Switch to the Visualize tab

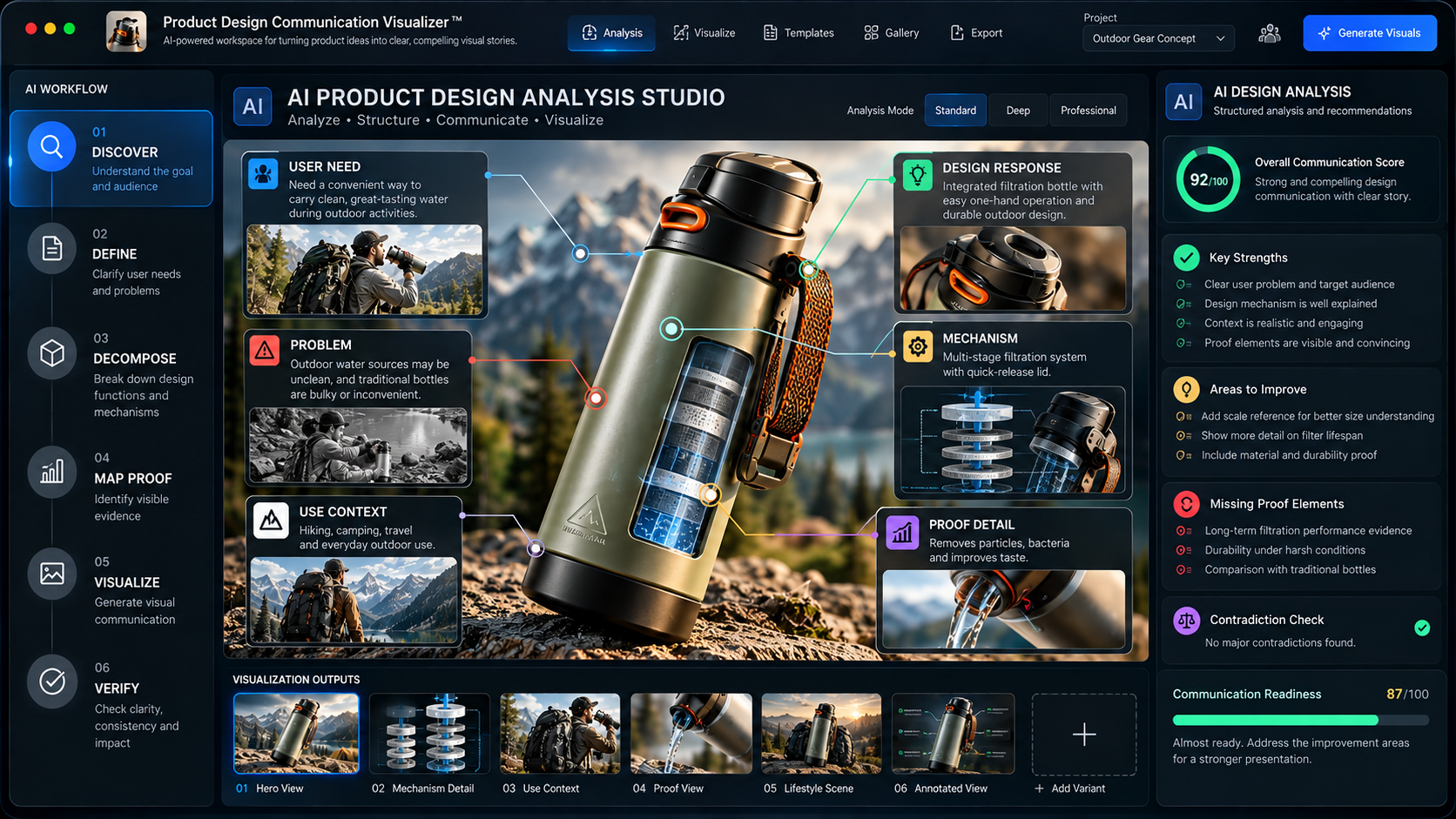click(x=704, y=33)
